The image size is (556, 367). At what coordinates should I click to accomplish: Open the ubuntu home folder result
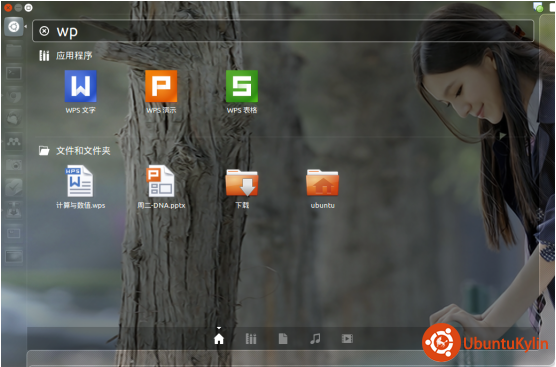coord(322,189)
